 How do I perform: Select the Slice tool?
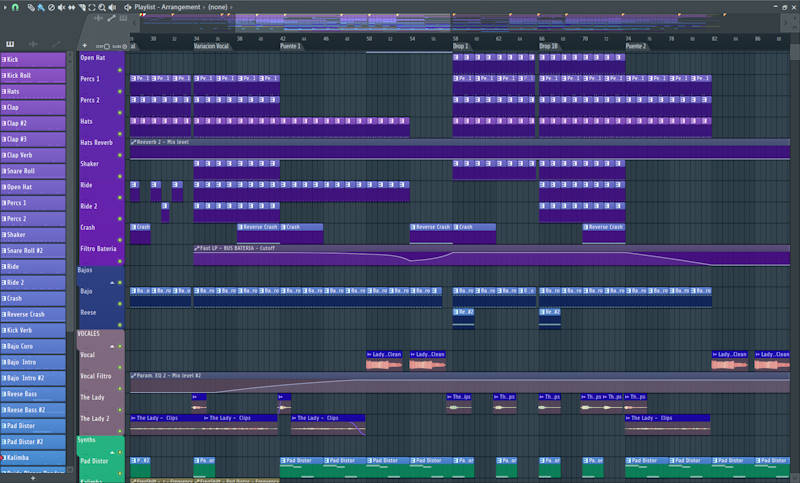pos(82,7)
